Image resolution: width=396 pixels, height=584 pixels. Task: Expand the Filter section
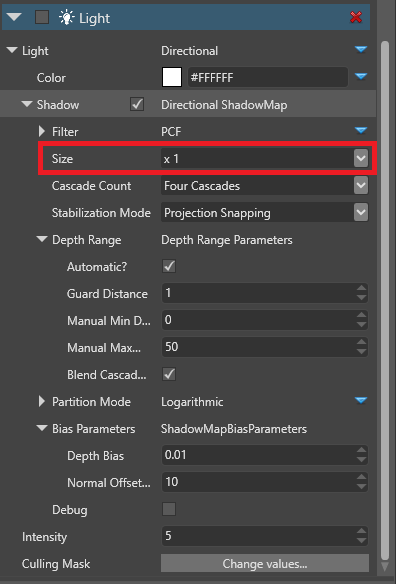click(42, 131)
